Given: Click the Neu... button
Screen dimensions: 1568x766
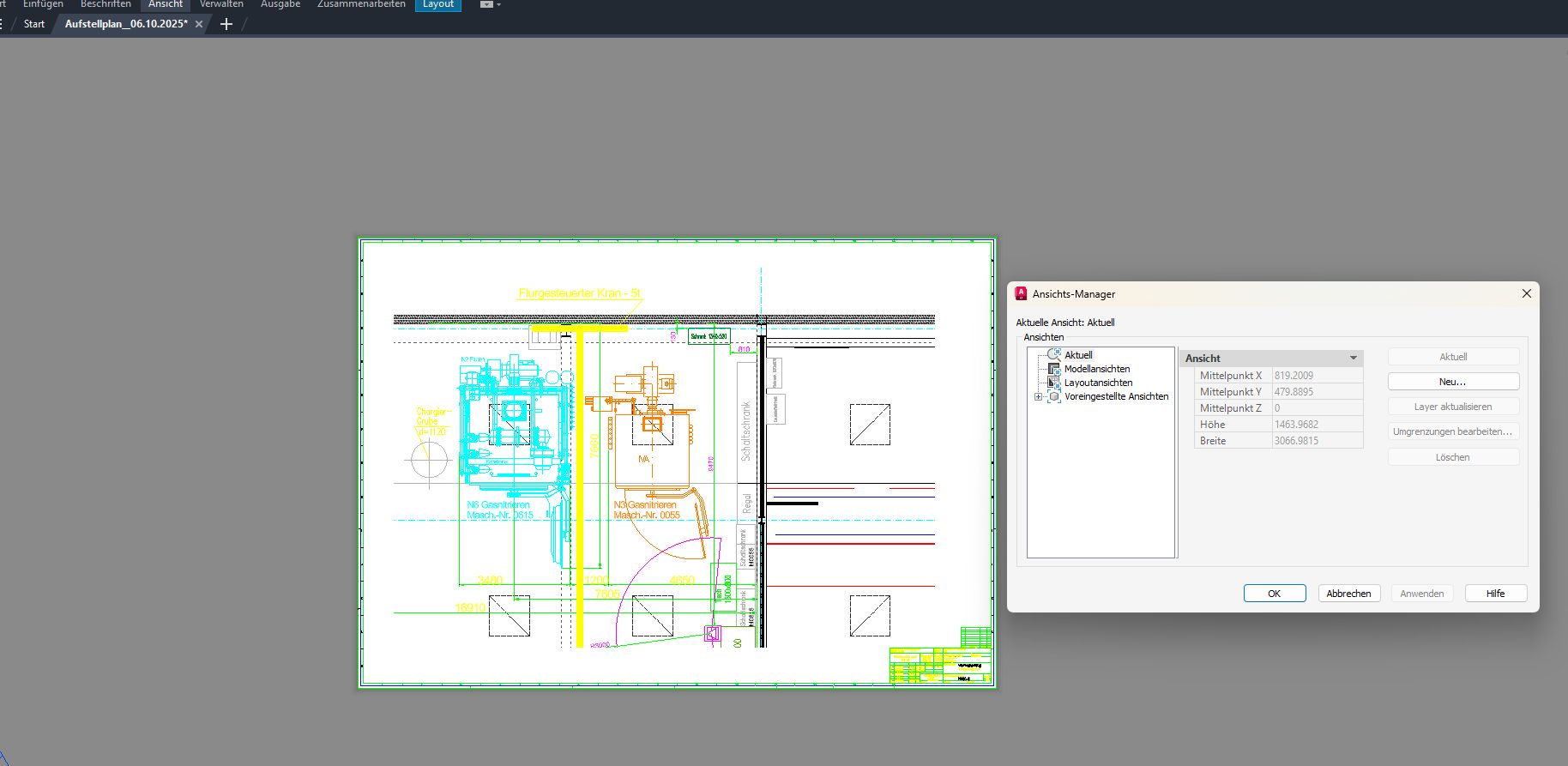Looking at the screenshot, I should pyautogui.click(x=1452, y=382).
